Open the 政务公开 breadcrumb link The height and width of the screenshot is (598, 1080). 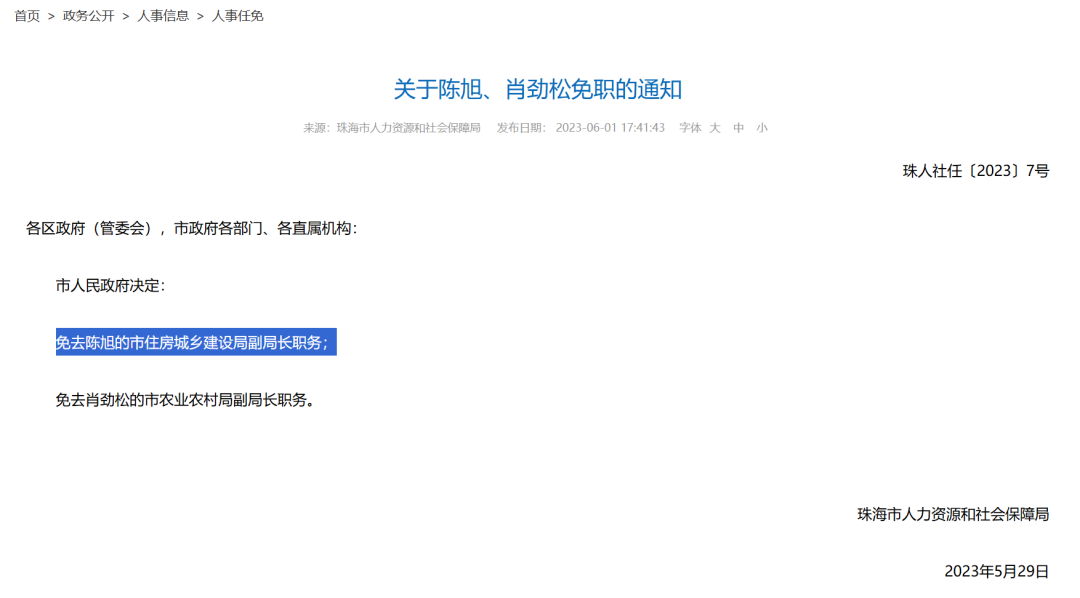click(x=89, y=16)
